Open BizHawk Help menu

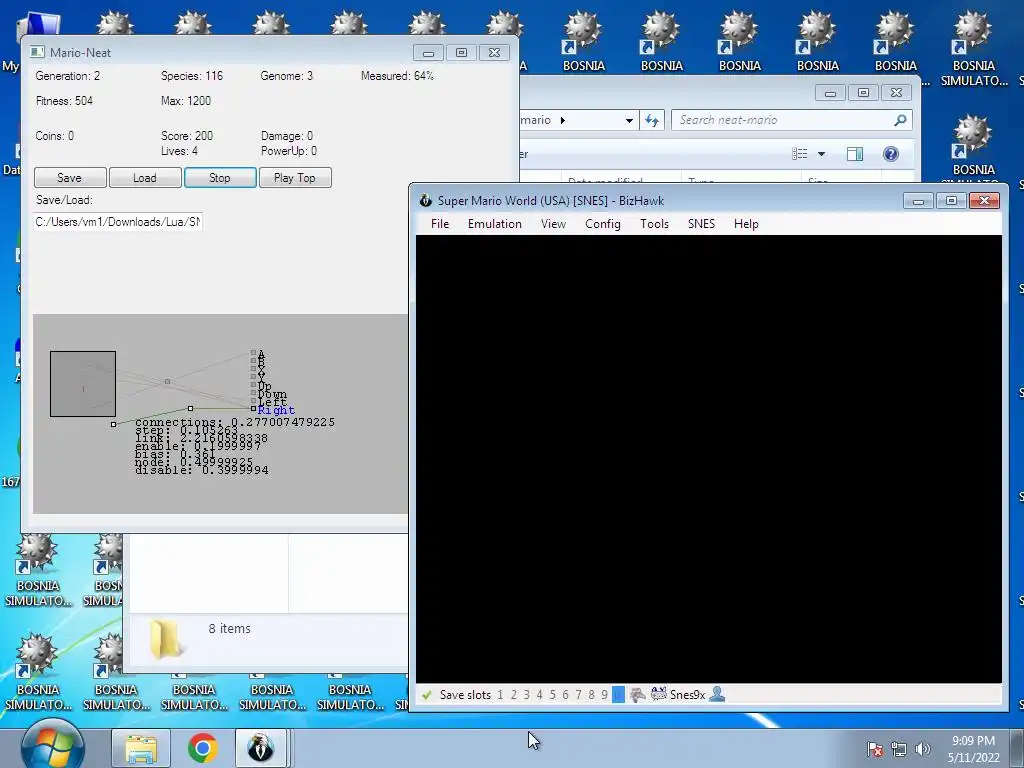pos(746,224)
